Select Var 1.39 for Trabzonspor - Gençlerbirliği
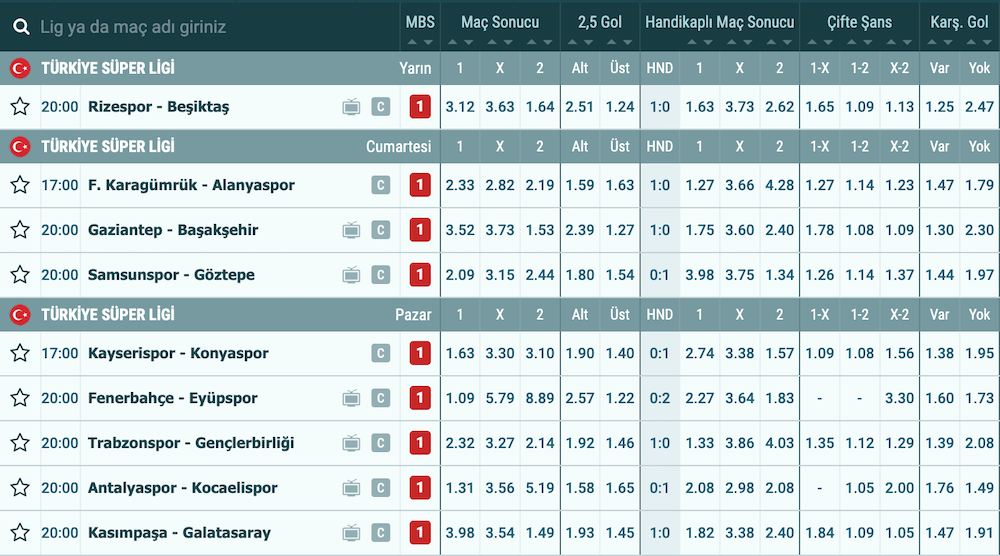 pyautogui.click(x=939, y=443)
